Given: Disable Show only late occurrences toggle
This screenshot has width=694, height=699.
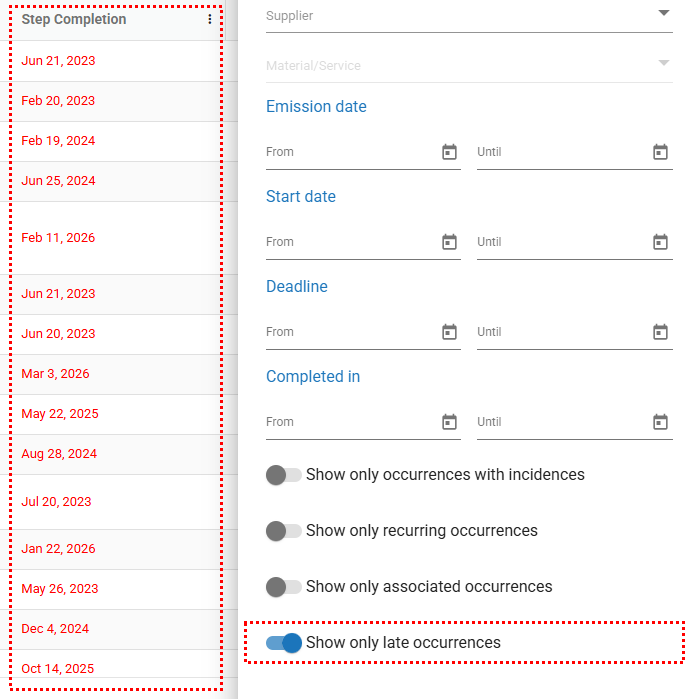Looking at the screenshot, I should [284, 643].
